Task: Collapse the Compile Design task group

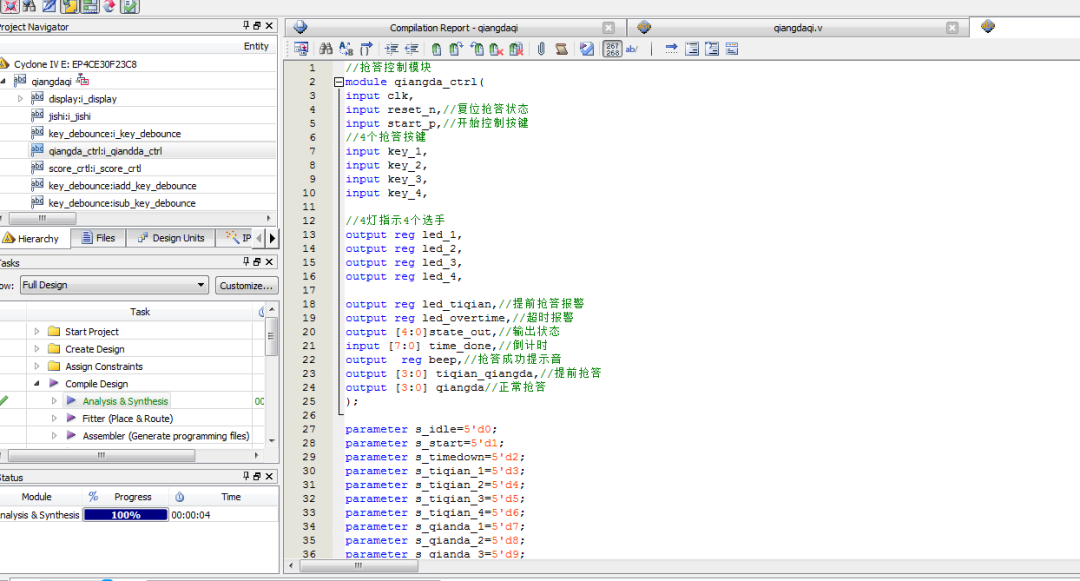Action: [37, 384]
